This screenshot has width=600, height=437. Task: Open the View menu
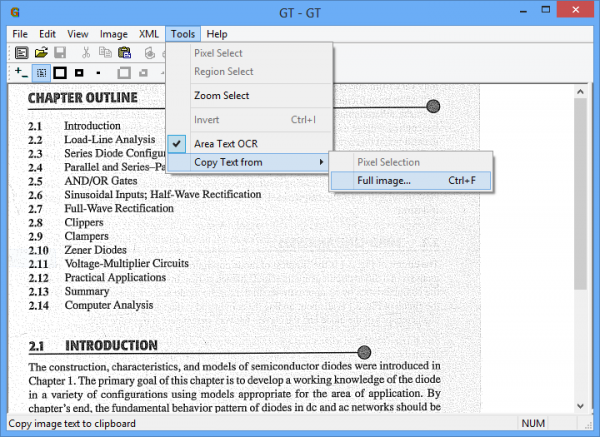78,34
